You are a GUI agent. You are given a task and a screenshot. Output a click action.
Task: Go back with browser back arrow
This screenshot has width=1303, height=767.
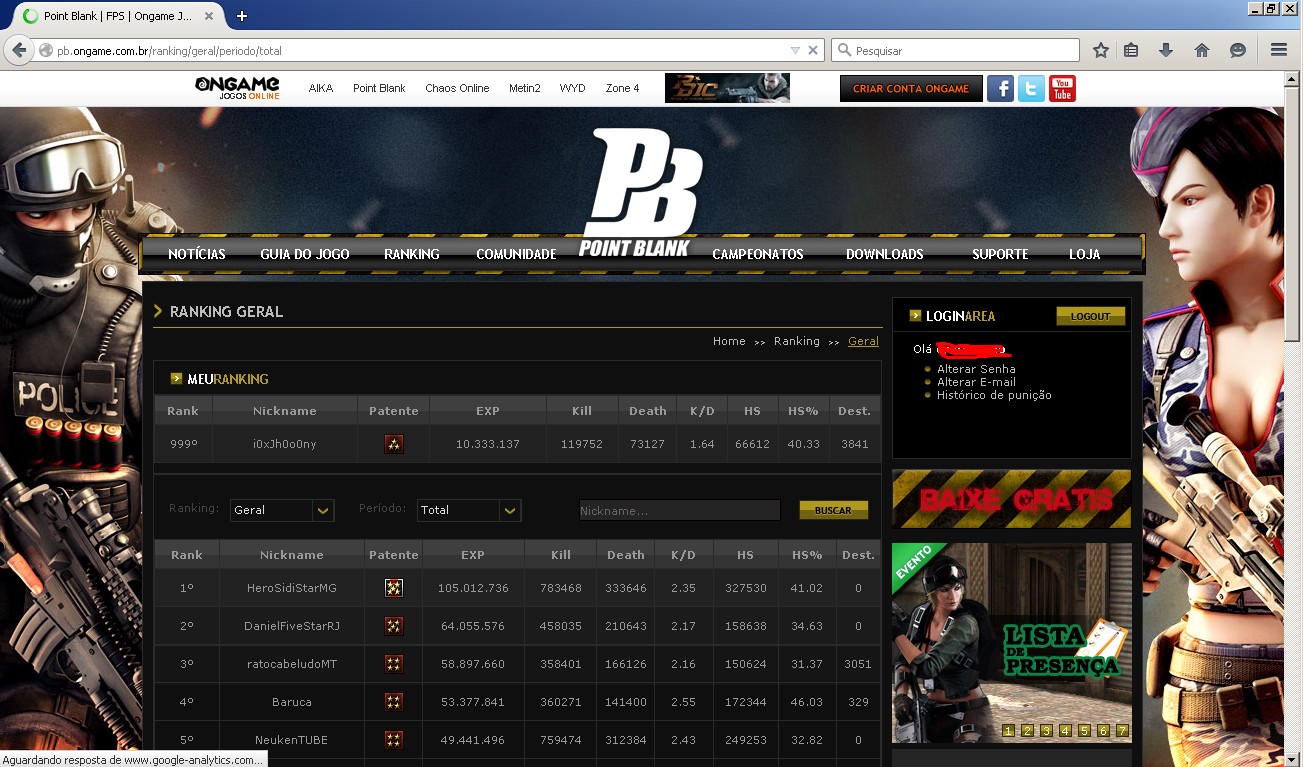click(x=18, y=50)
